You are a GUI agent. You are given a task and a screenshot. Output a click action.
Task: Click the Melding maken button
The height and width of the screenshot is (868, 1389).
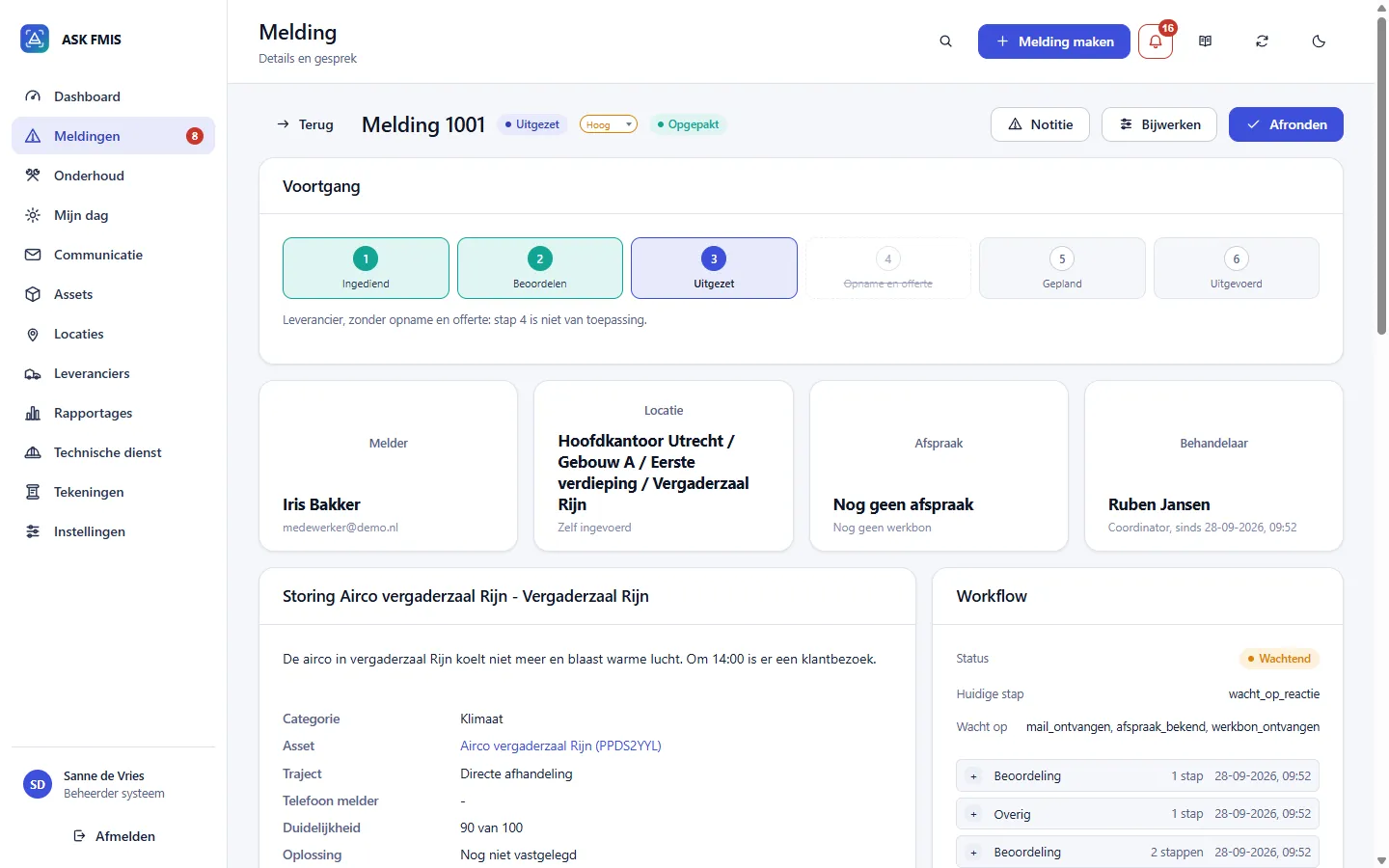pyautogui.click(x=1054, y=41)
